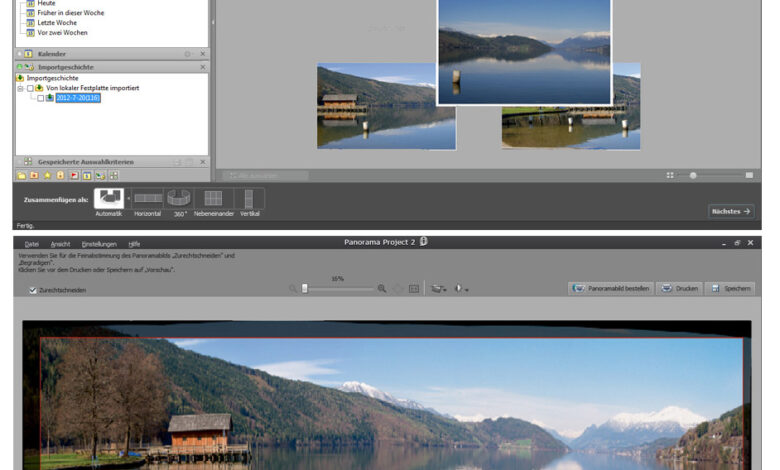Select the Früher in dieser Woche tree item
Viewport: 780px width, 470px height.
click(71, 13)
